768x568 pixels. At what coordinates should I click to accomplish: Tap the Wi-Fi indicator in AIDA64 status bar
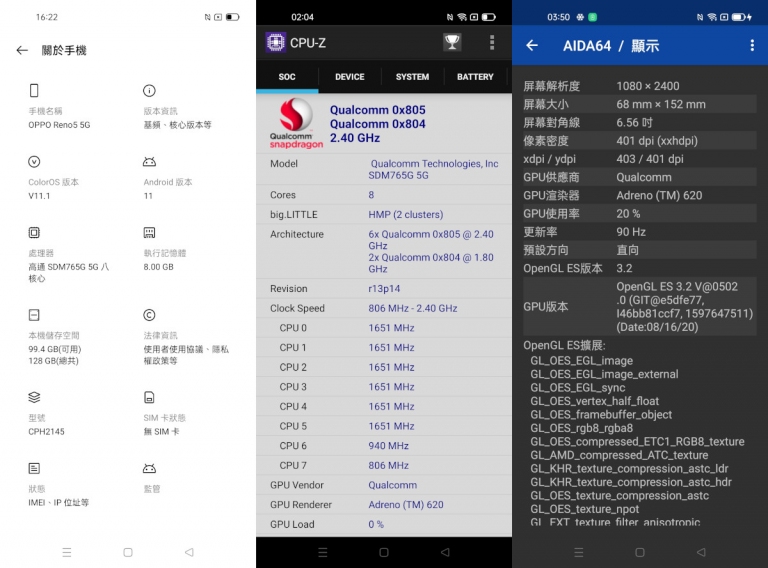click(x=712, y=17)
